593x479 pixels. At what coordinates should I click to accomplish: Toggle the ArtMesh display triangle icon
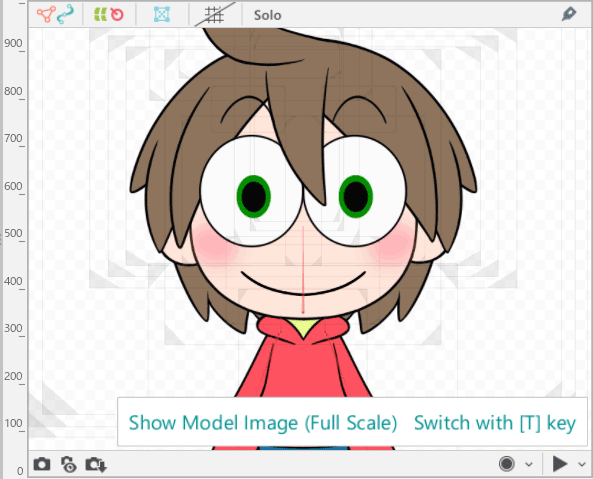coord(46,14)
